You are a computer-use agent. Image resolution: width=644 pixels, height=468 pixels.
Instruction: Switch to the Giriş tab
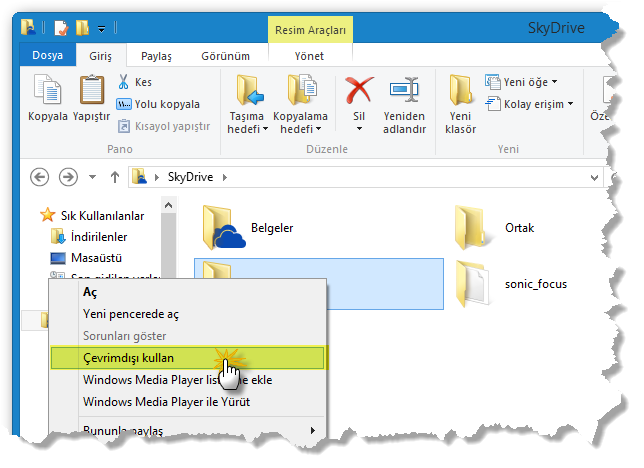(x=101, y=56)
